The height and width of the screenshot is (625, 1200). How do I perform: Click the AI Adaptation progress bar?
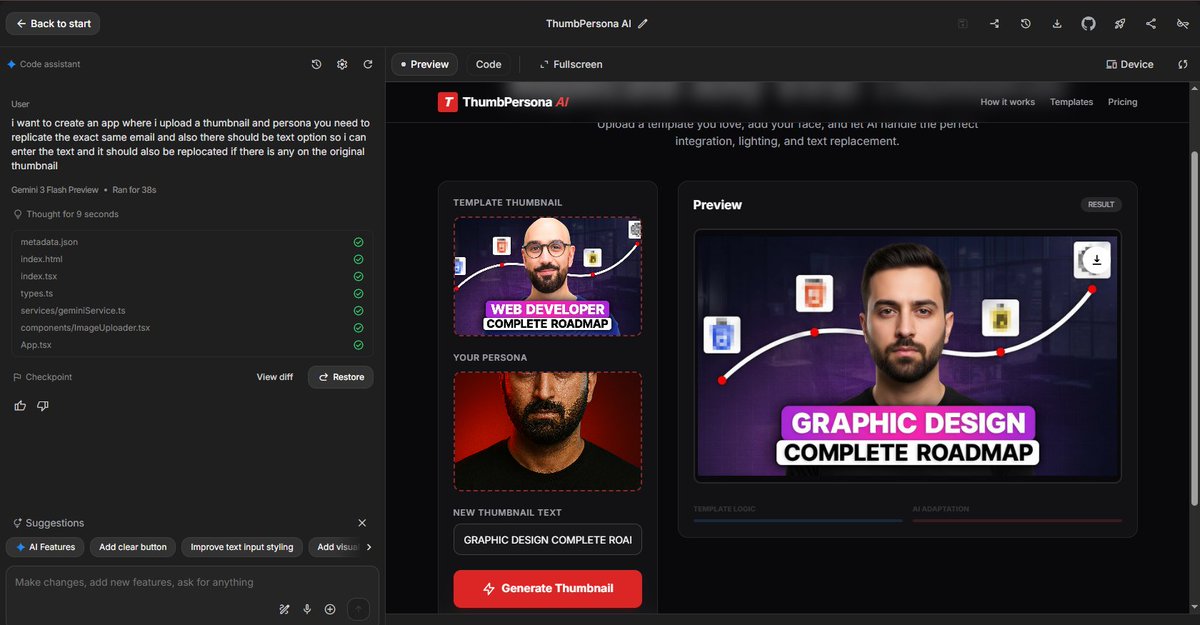[1017, 520]
